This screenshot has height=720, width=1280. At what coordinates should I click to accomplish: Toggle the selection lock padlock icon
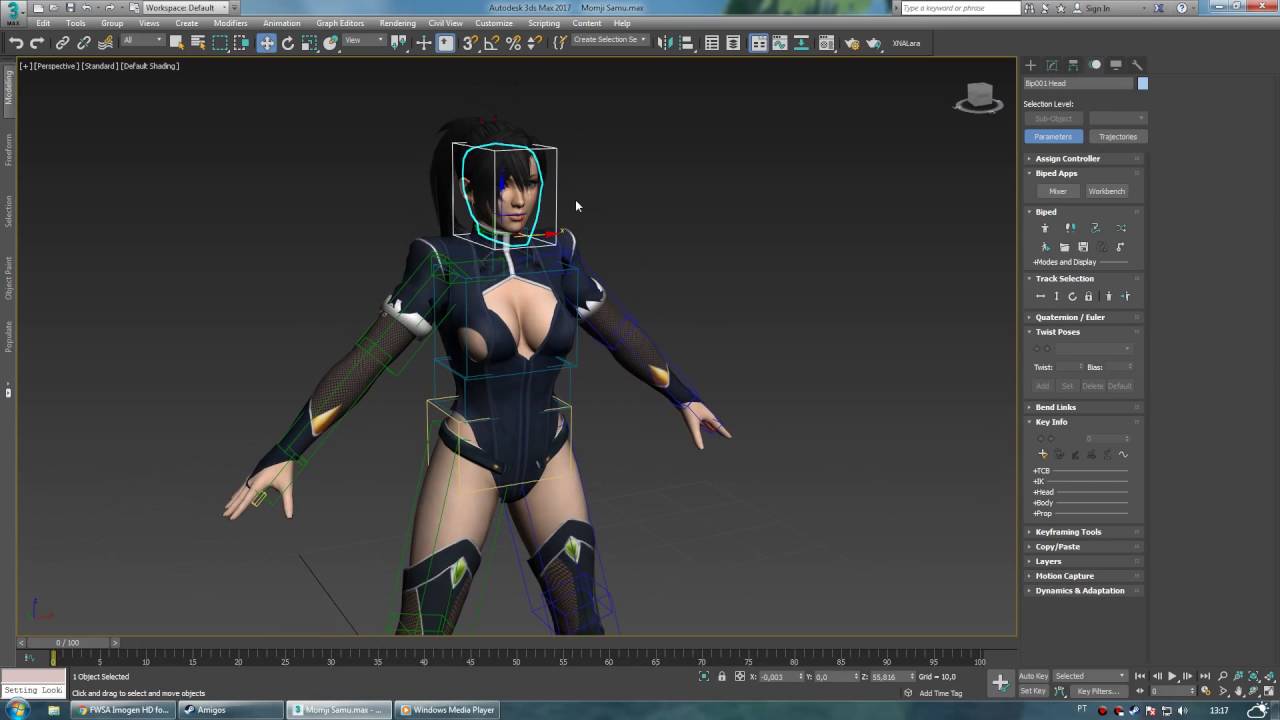(x=722, y=676)
